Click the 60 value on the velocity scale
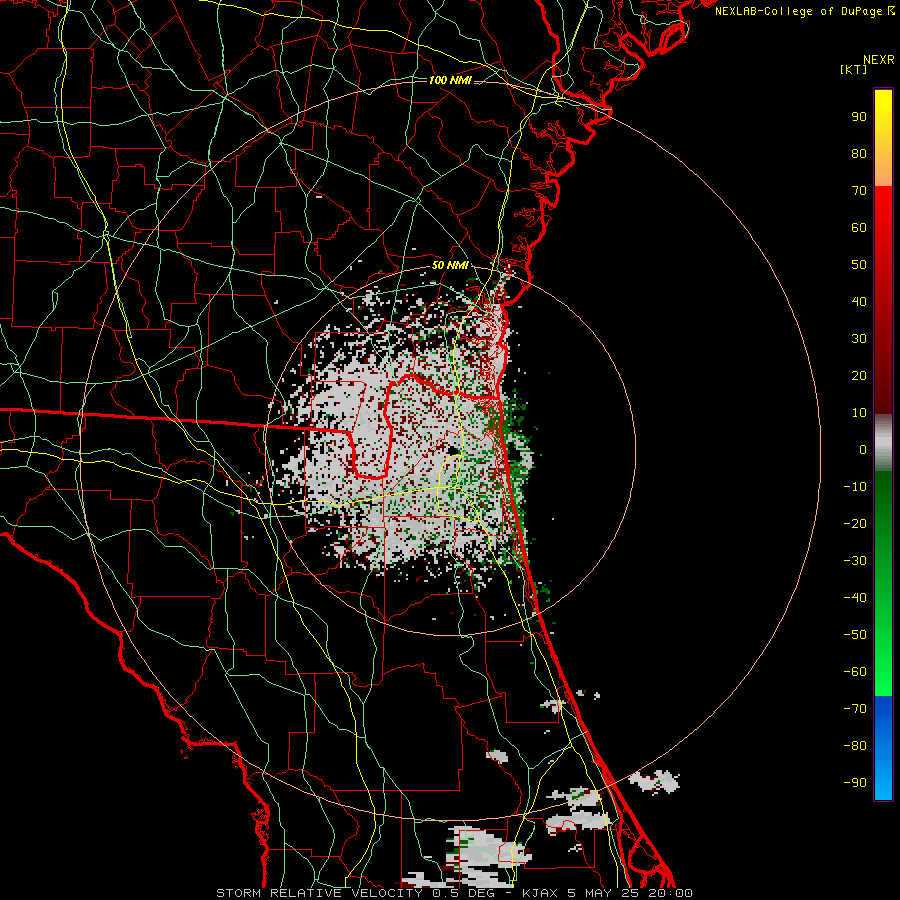This screenshot has height=900, width=900. 859,228
